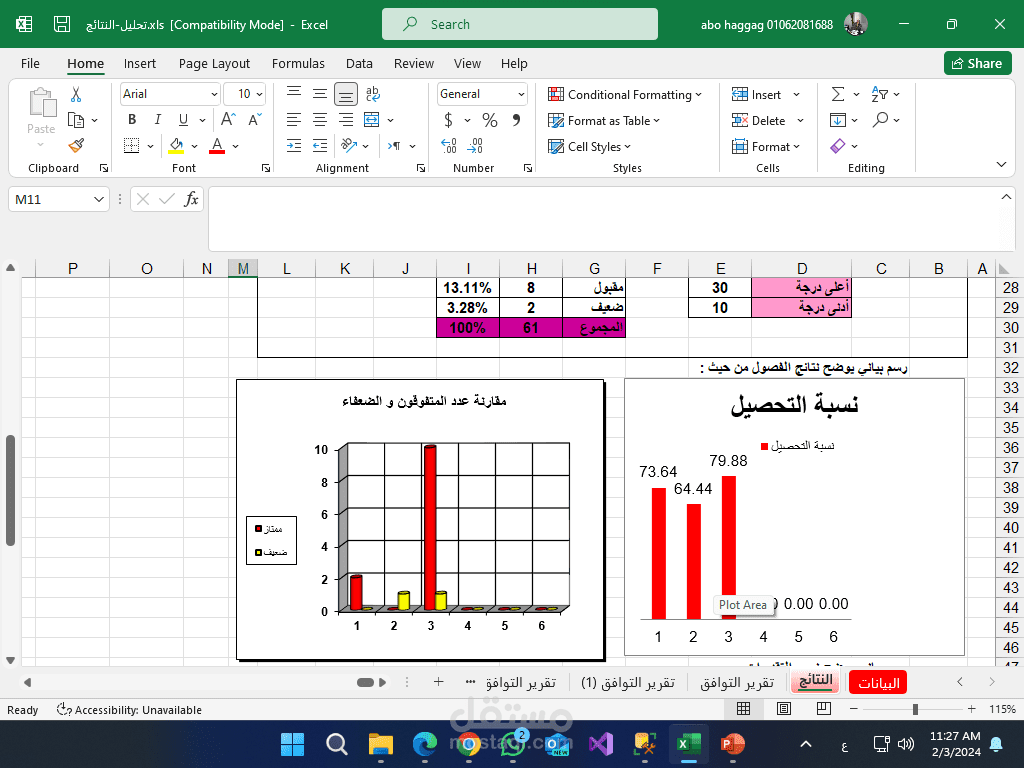Image resolution: width=1024 pixels, height=768 pixels.
Task: Open the File menu
Action: tap(30, 63)
